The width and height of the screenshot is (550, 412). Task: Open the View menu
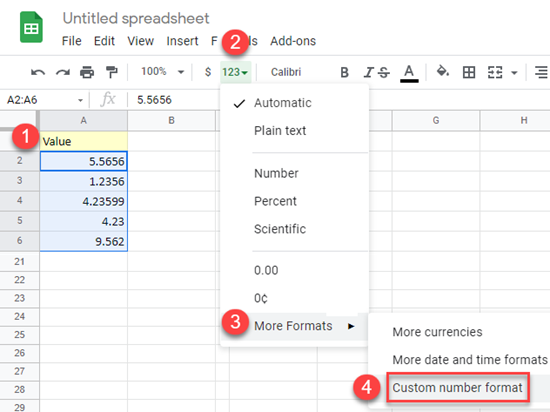coord(140,41)
